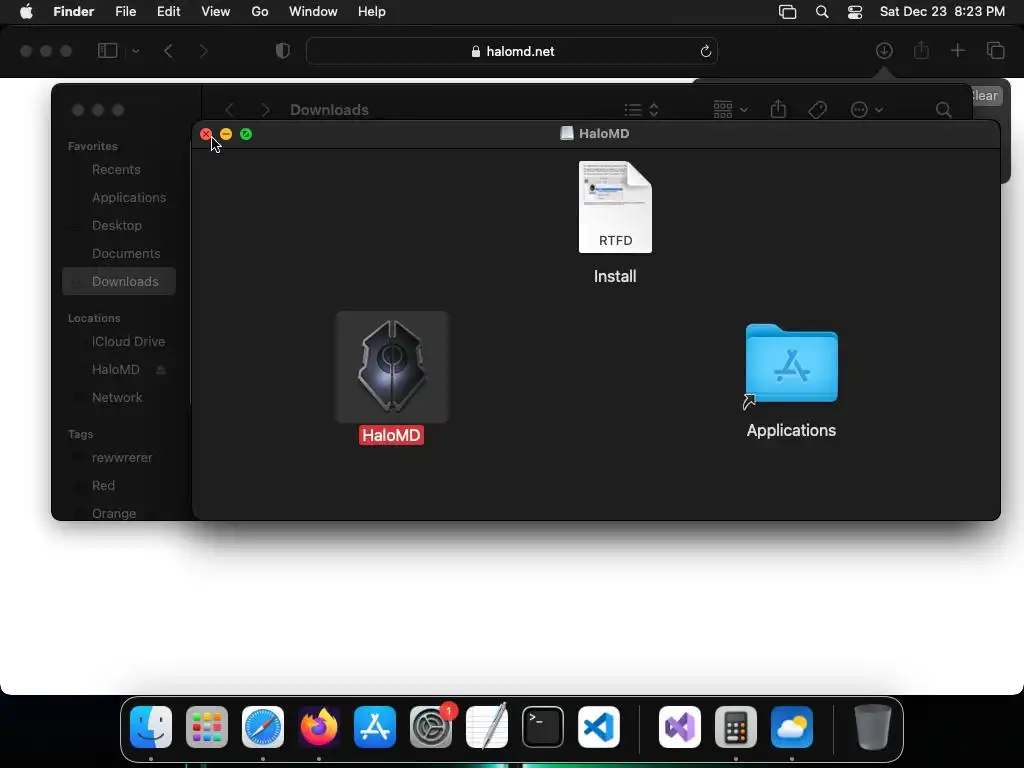Open the Install RTFD document
Image resolution: width=1024 pixels, height=768 pixels.
615,207
